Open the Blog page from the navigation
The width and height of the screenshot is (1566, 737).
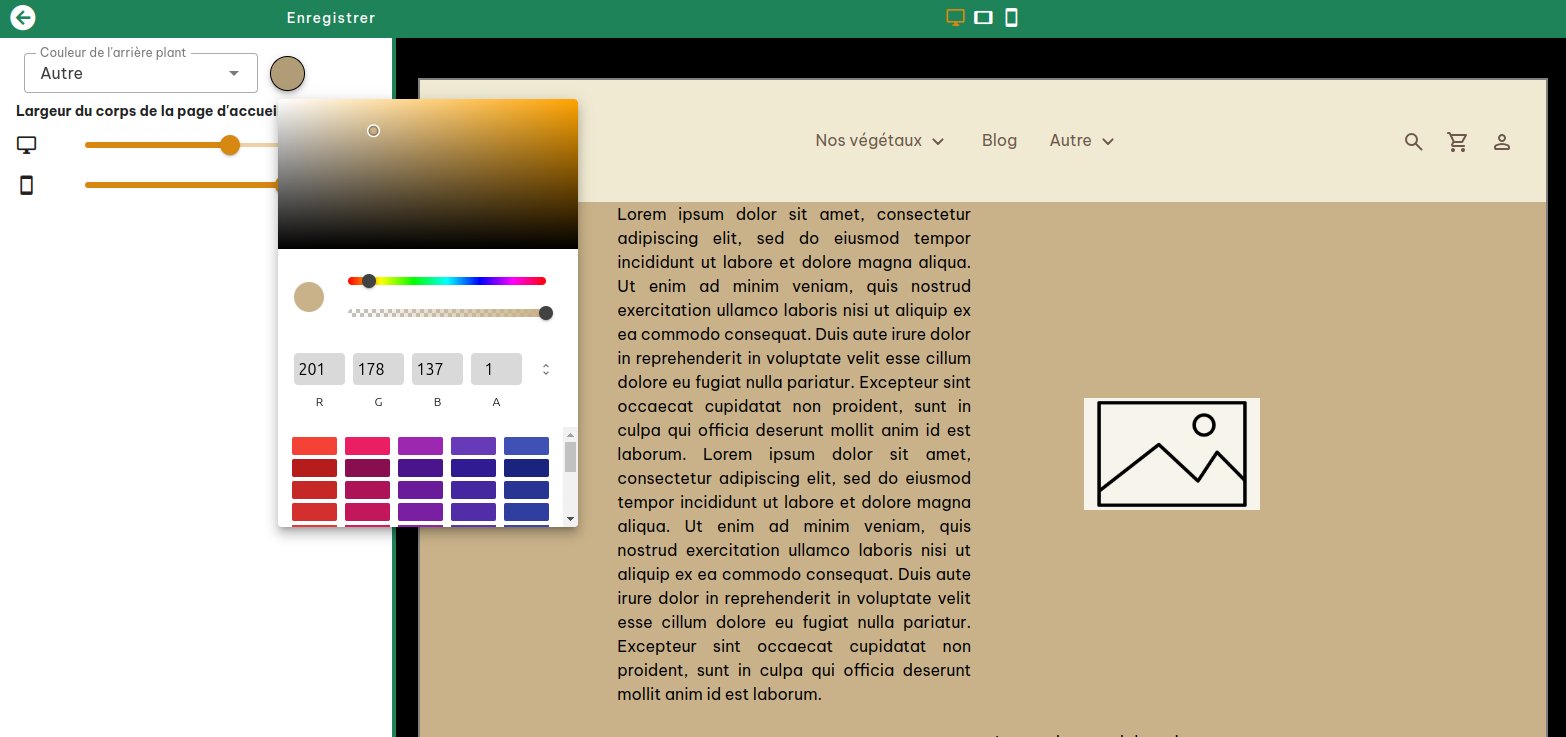pos(999,141)
